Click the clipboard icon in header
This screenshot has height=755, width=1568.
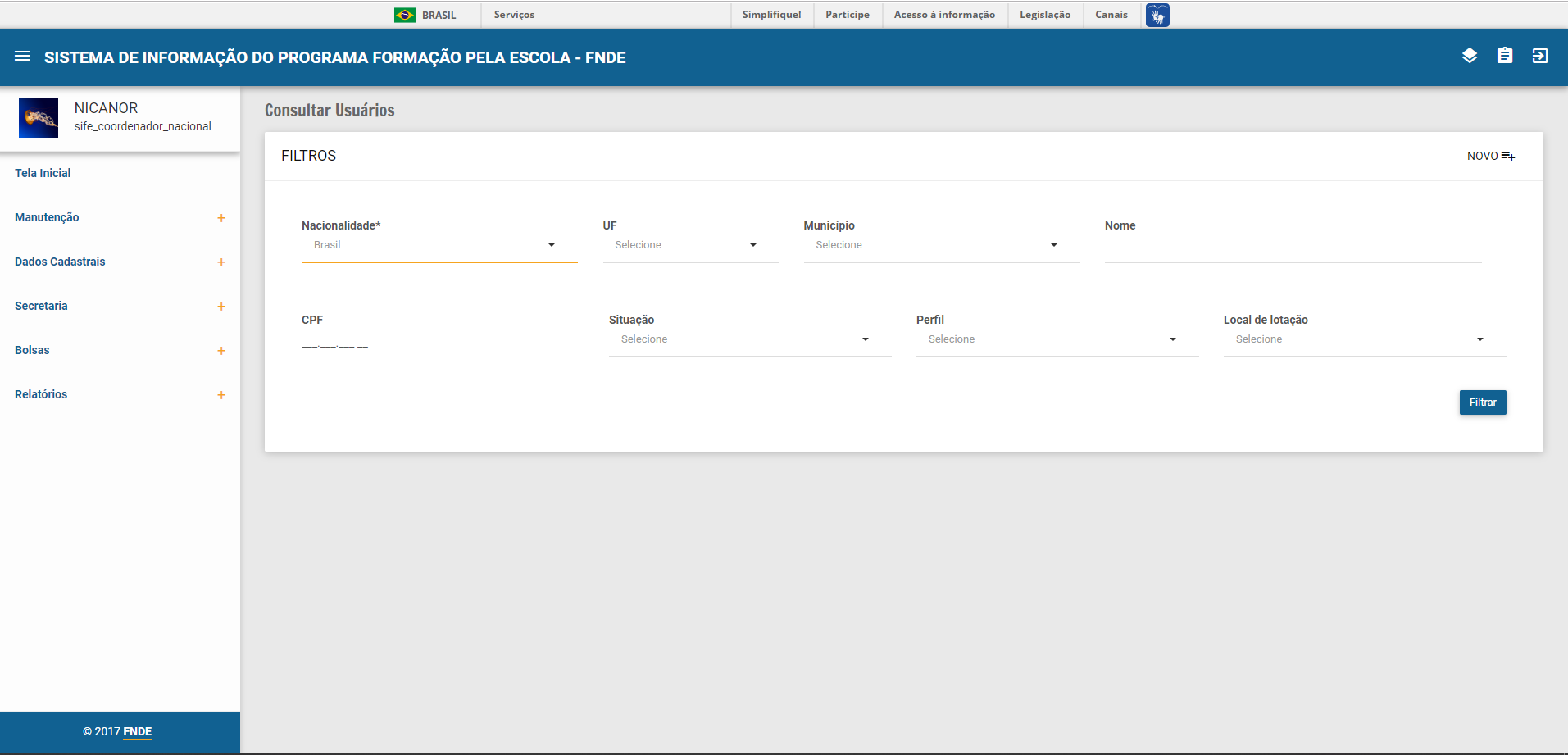[1504, 56]
